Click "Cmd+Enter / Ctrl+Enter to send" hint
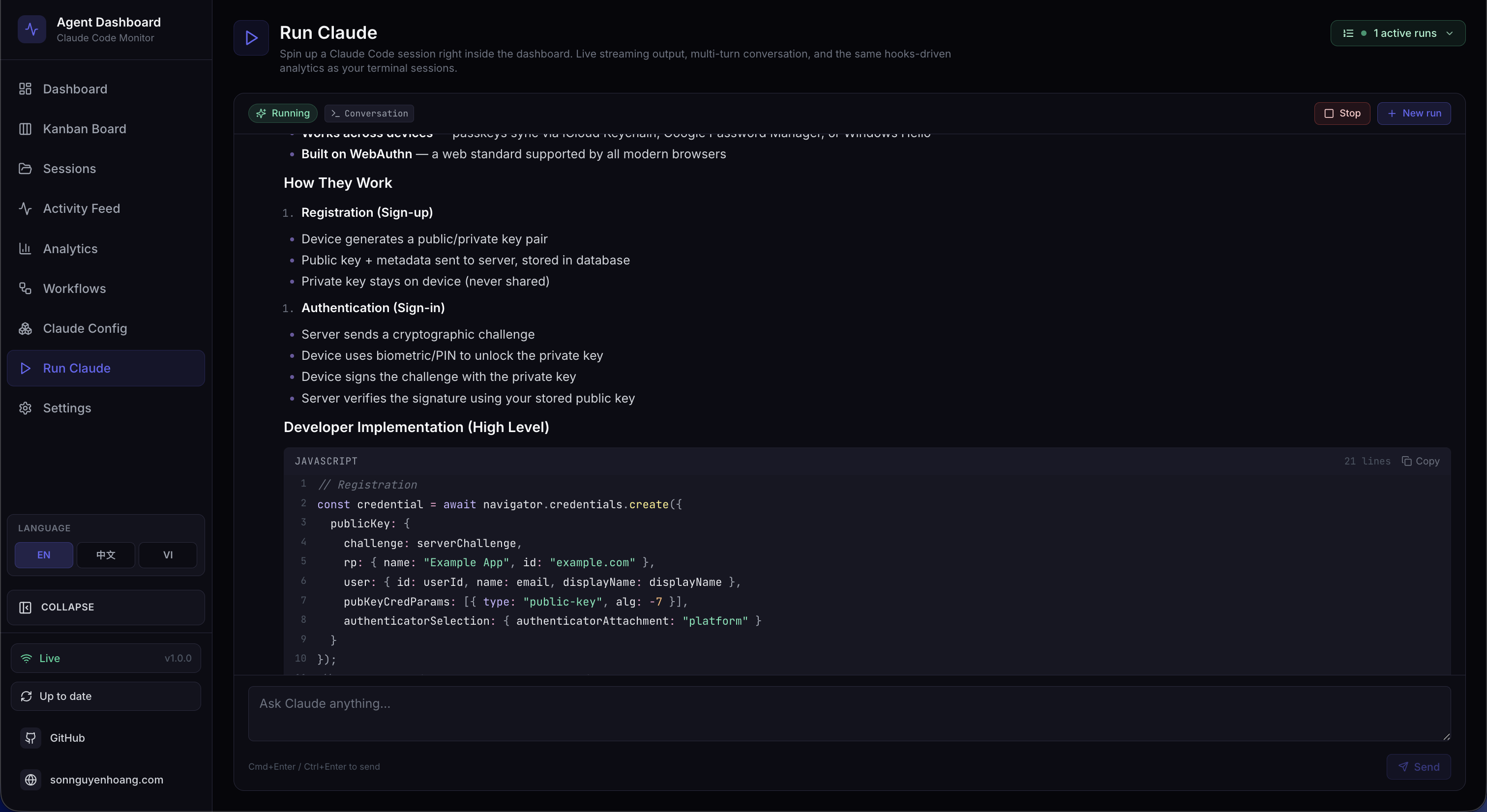The height and width of the screenshot is (812, 1487). coord(314,767)
